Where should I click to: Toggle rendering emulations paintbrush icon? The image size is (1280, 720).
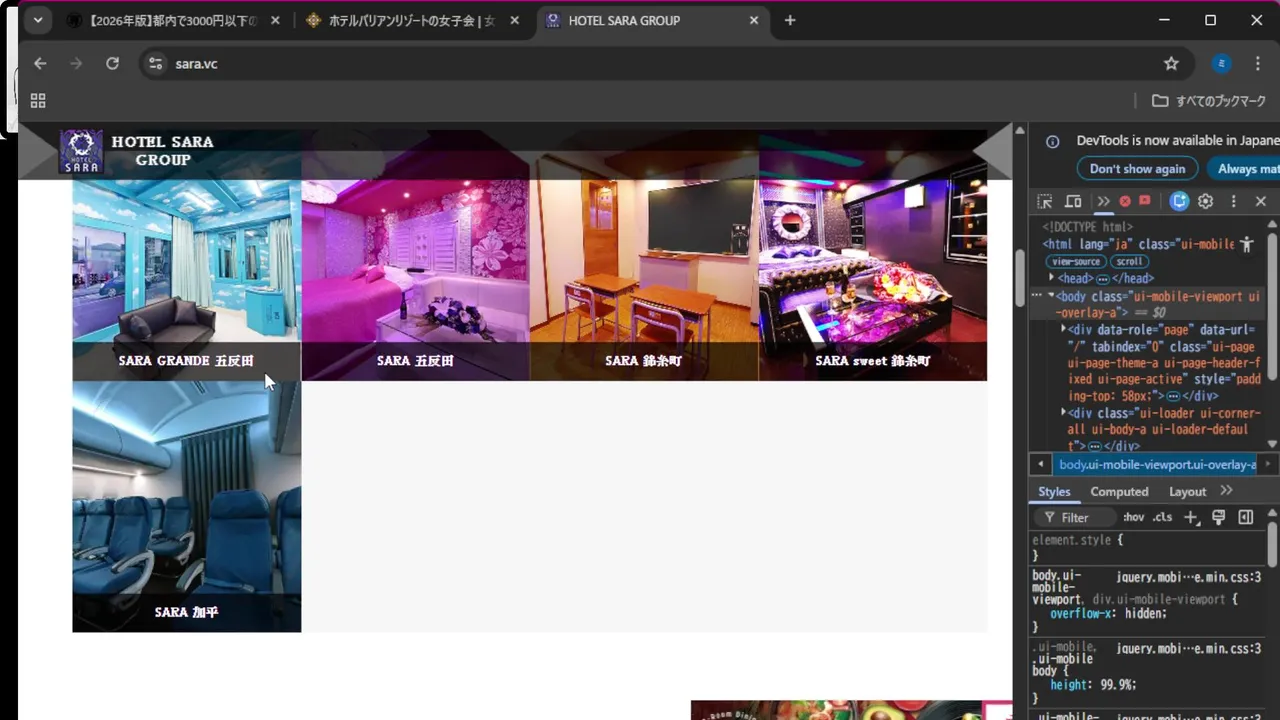(1218, 518)
